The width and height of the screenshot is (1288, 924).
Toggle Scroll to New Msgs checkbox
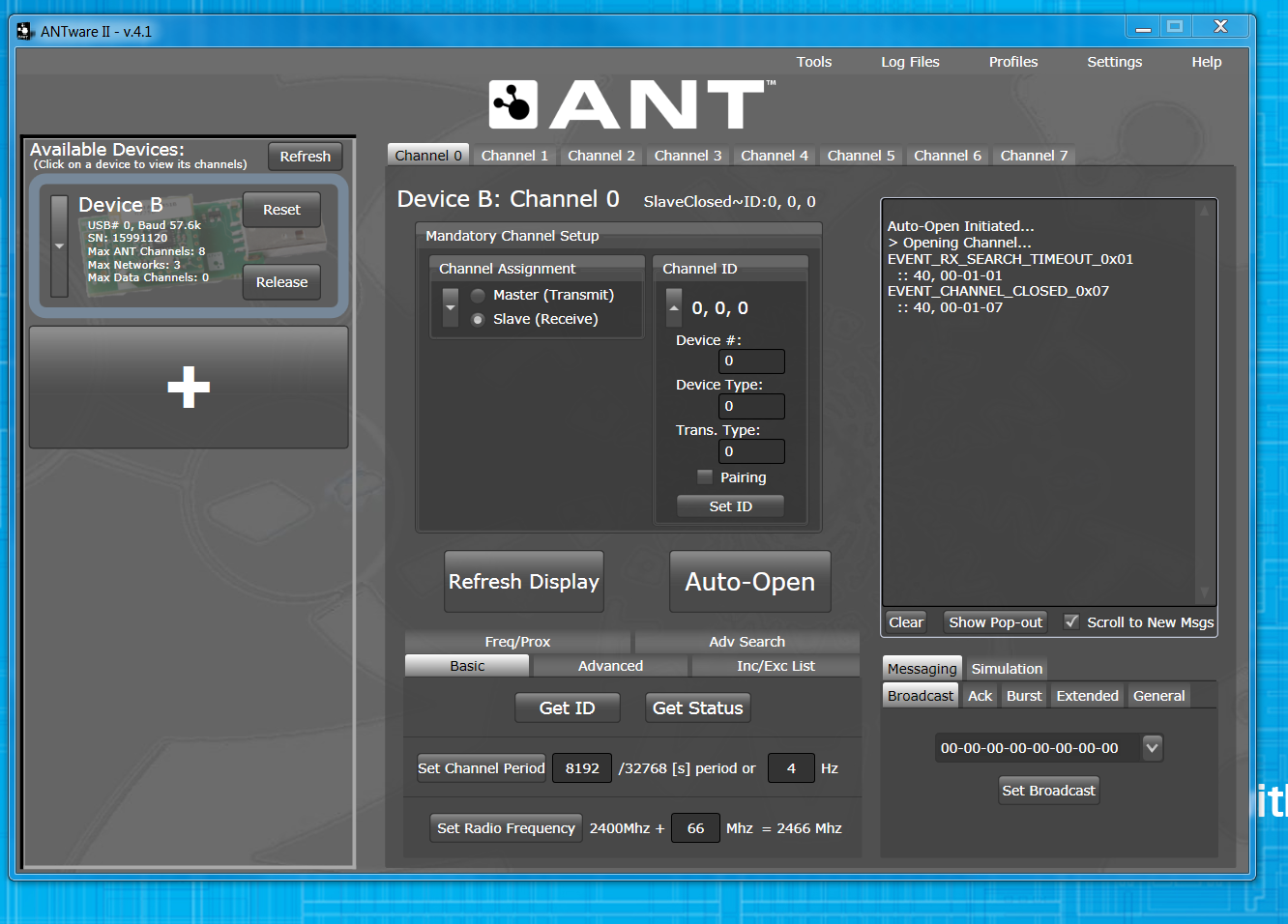pyautogui.click(x=1071, y=621)
